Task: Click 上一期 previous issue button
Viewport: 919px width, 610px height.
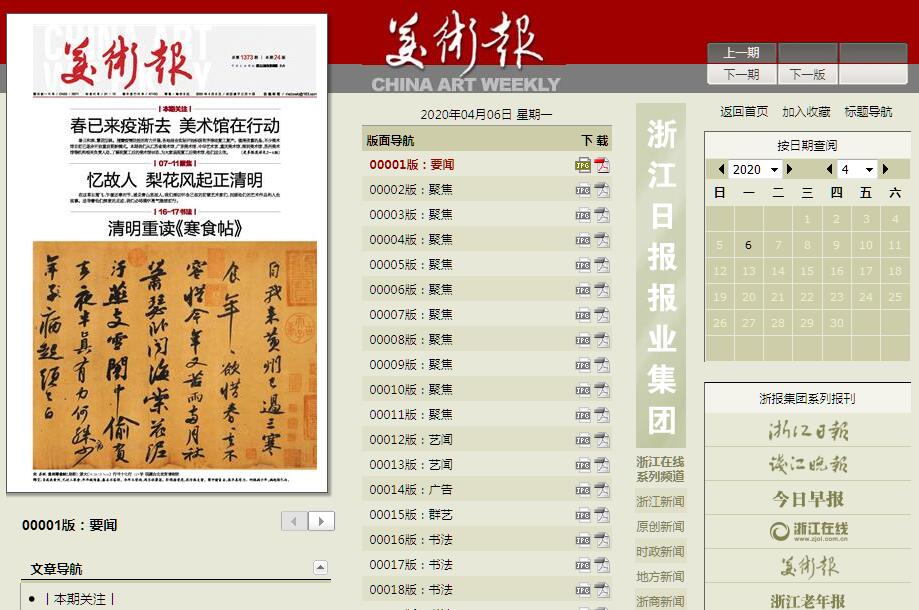Action: click(741, 53)
